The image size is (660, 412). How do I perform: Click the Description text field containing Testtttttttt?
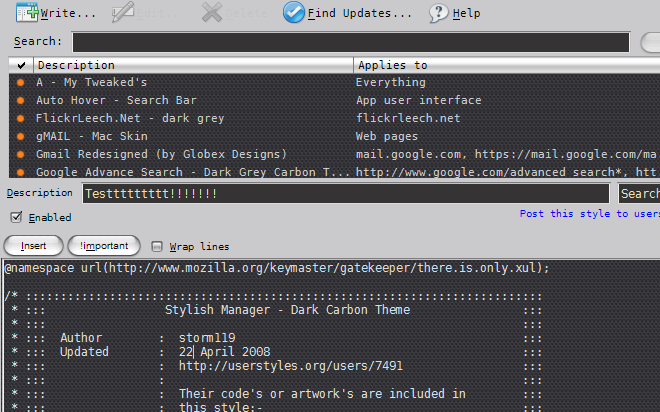(346, 194)
